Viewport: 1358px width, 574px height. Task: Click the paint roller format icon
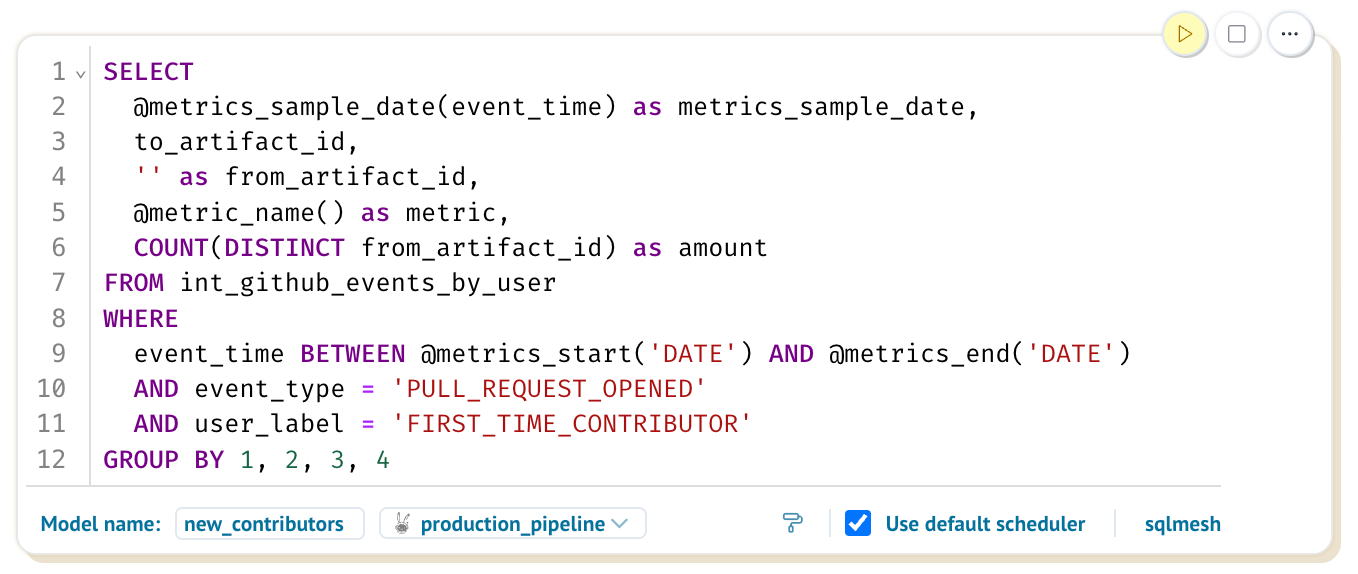click(x=793, y=523)
